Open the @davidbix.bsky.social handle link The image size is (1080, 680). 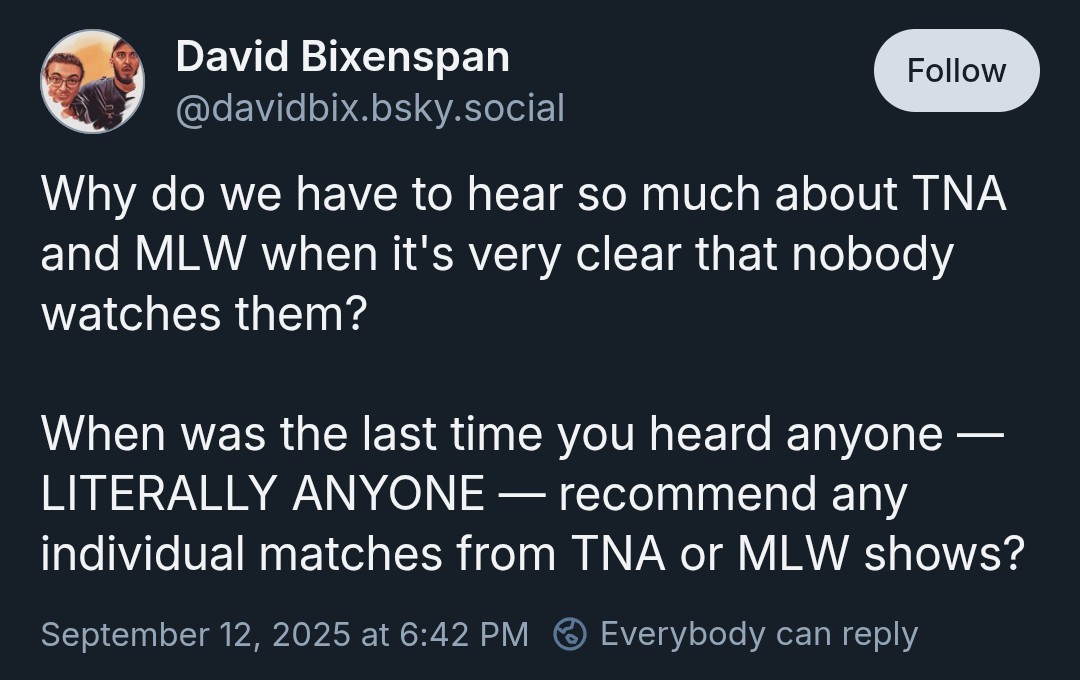point(370,107)
